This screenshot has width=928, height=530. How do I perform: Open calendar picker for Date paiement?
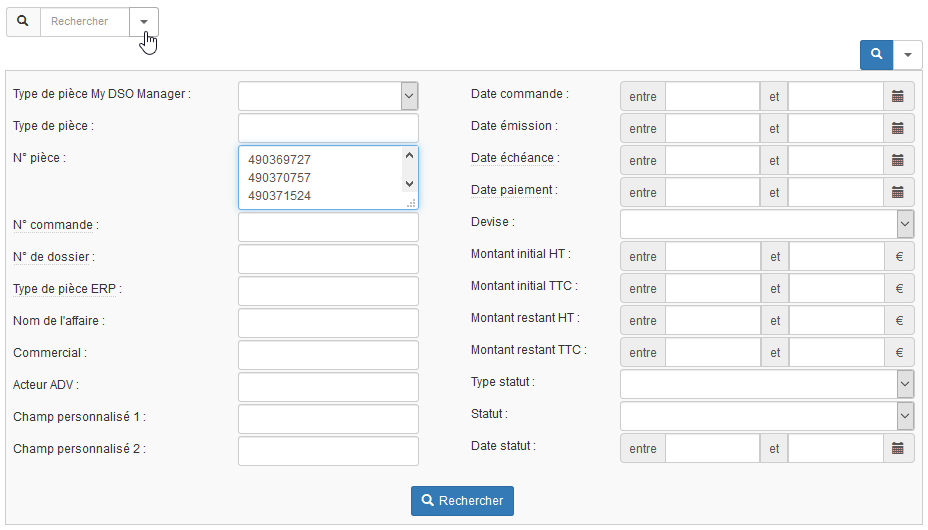click(x=898, y=192)
